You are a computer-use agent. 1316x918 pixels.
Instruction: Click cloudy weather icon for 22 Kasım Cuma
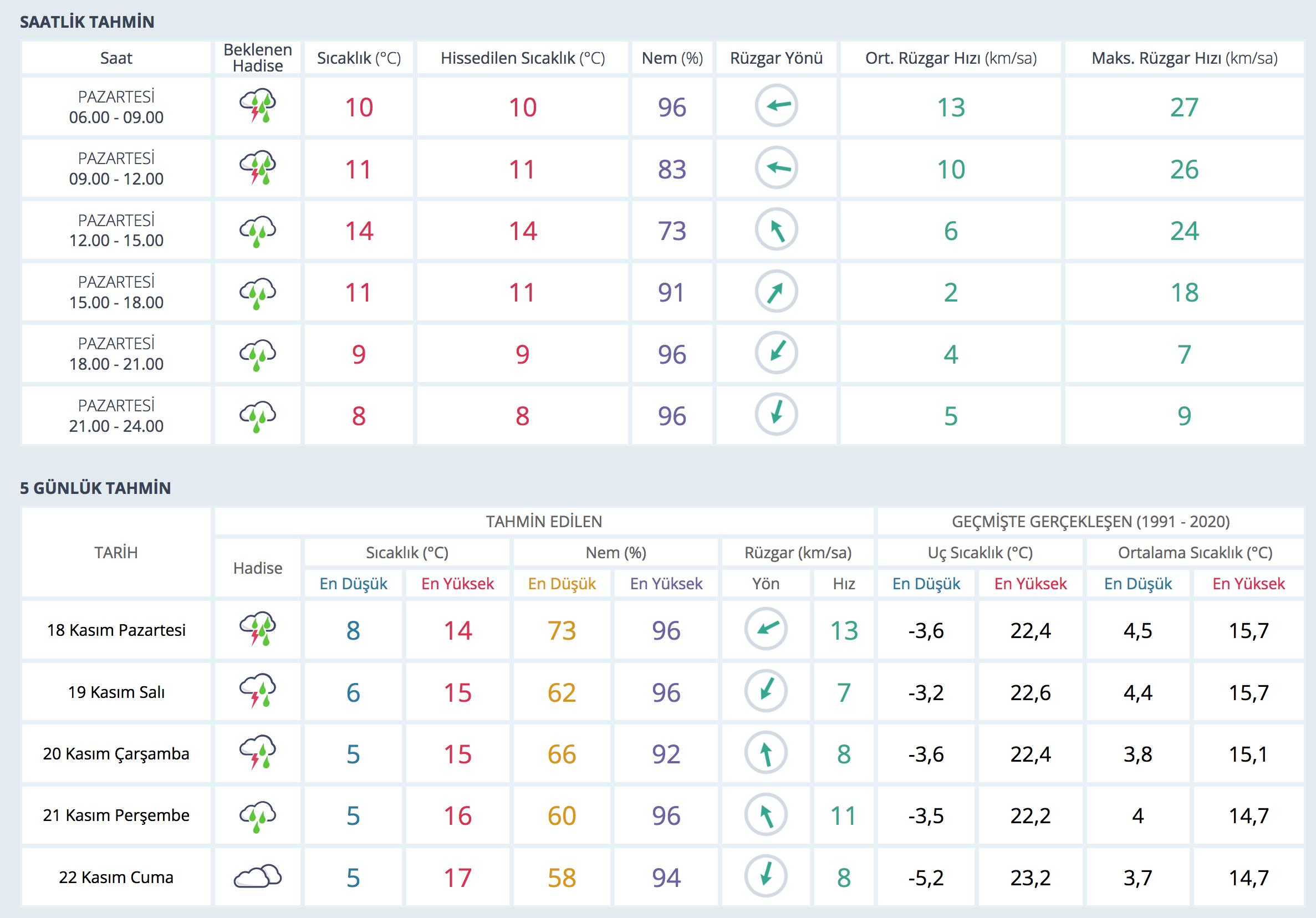pyautogui.click(x=257, y=877)
